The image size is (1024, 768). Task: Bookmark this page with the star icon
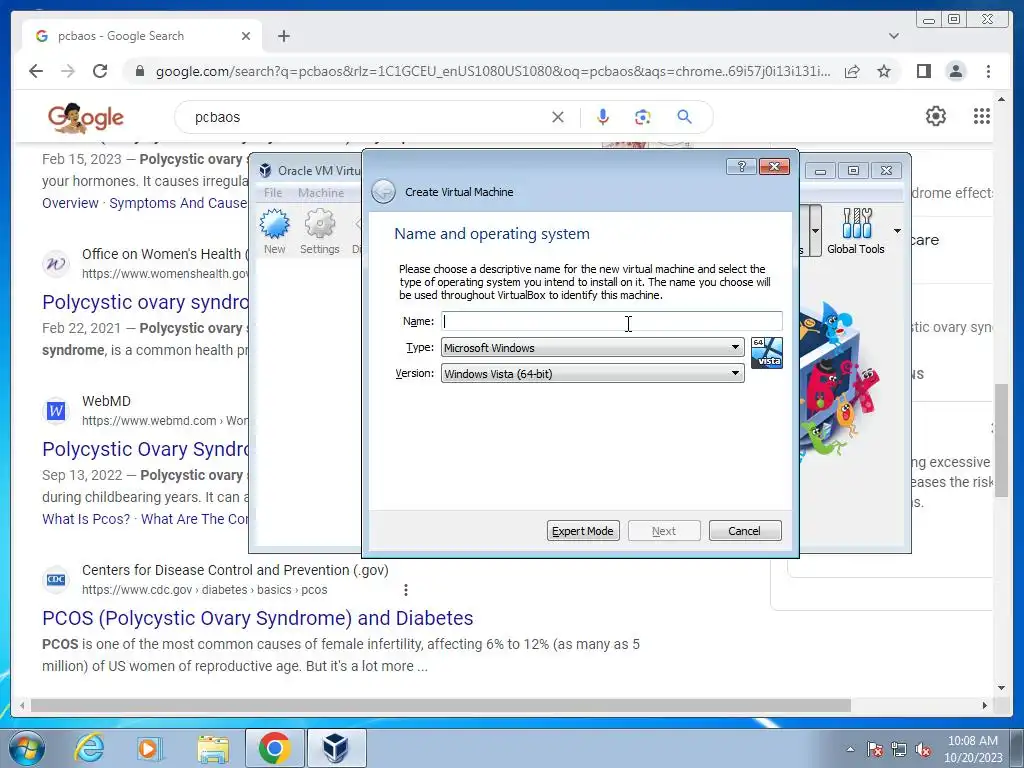pyautogui.click(x=884, y=71)
